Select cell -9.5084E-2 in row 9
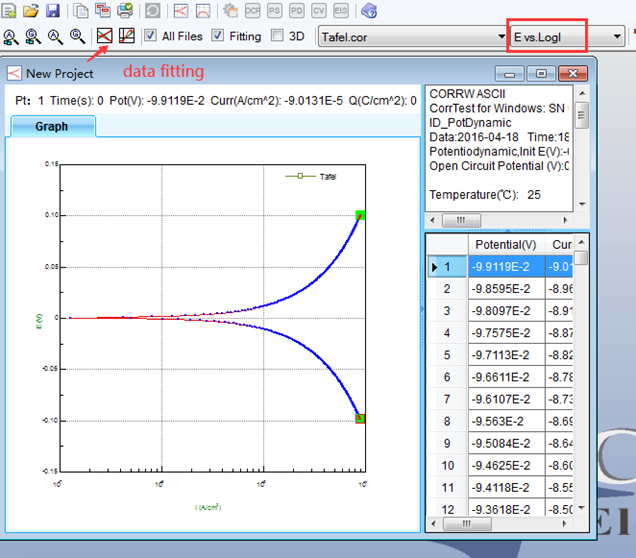The image size is (636, 558). coord(506,443)
